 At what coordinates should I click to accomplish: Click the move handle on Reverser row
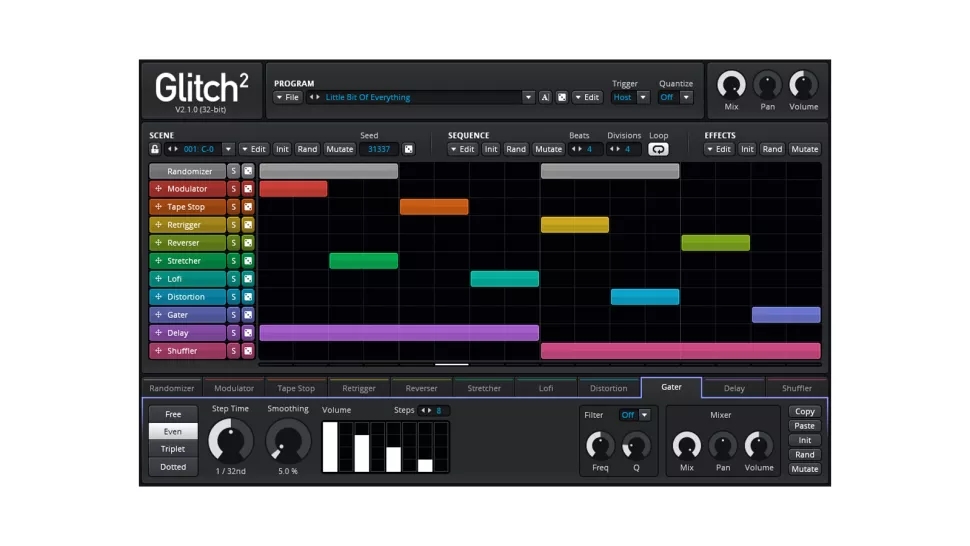[158, 243]
